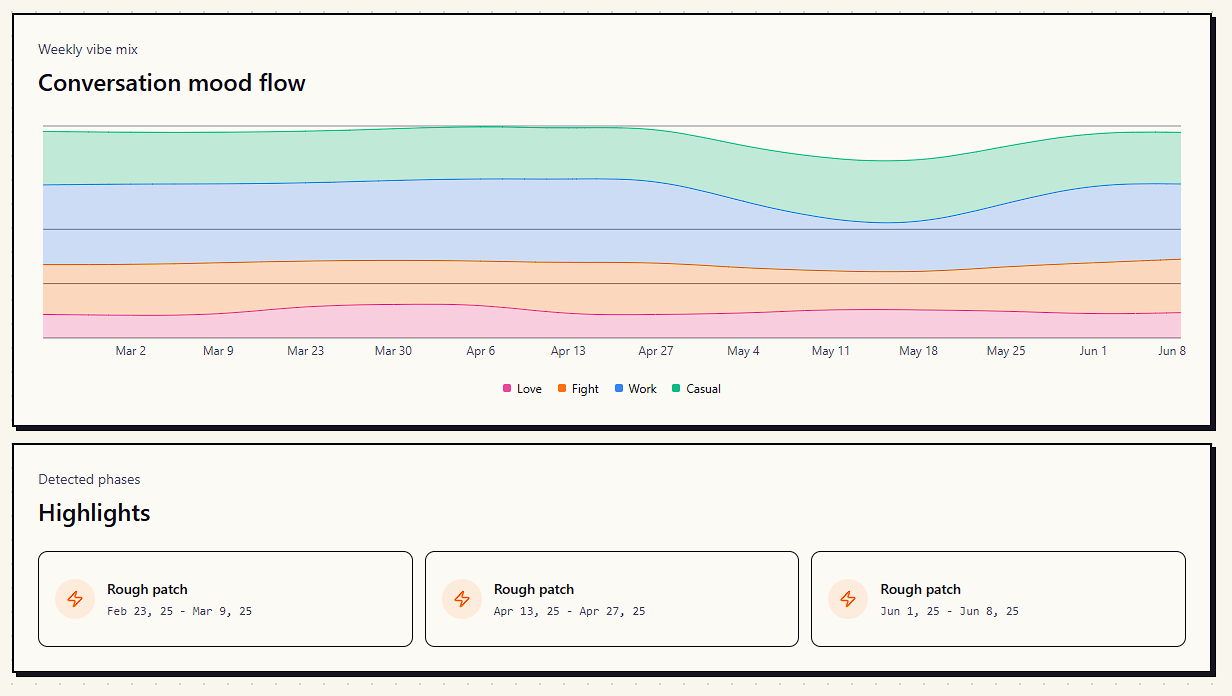
Task: Click the lightning icon on the first Rough patch card
Action: point(74,599)
